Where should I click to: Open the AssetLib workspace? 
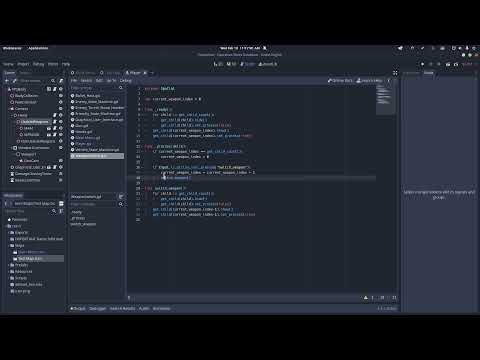click(268, 64)
